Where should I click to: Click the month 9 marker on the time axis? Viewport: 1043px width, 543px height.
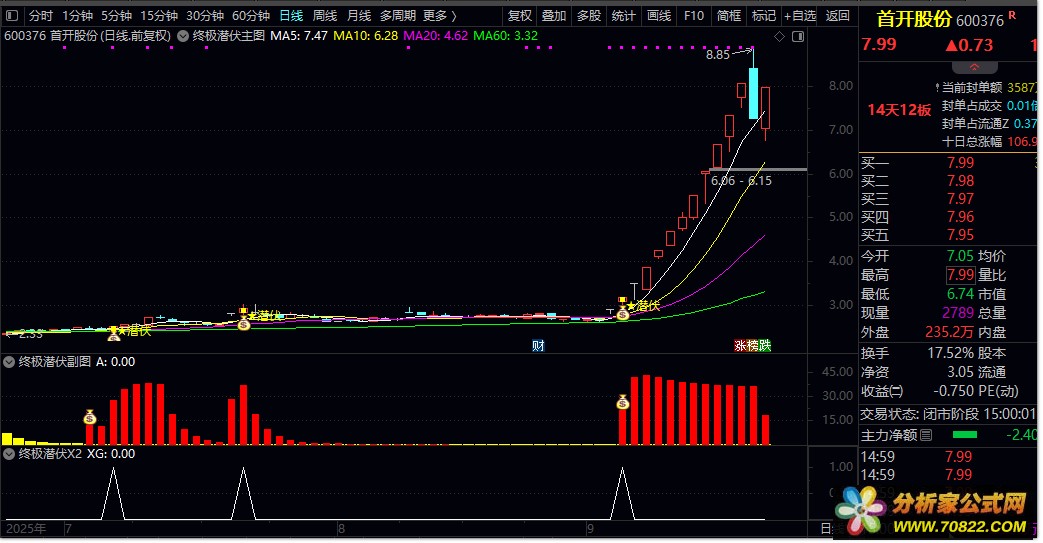click(590, 529)
